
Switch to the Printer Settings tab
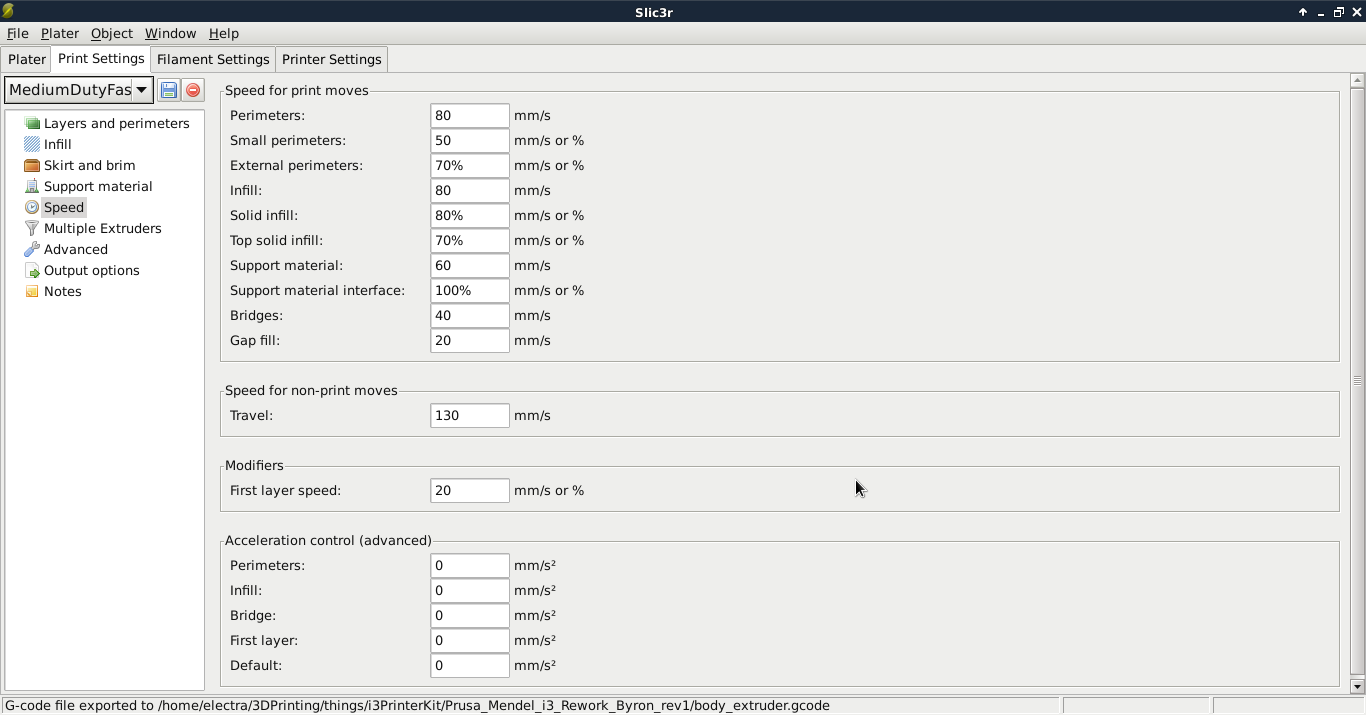[x=331, y=59]
